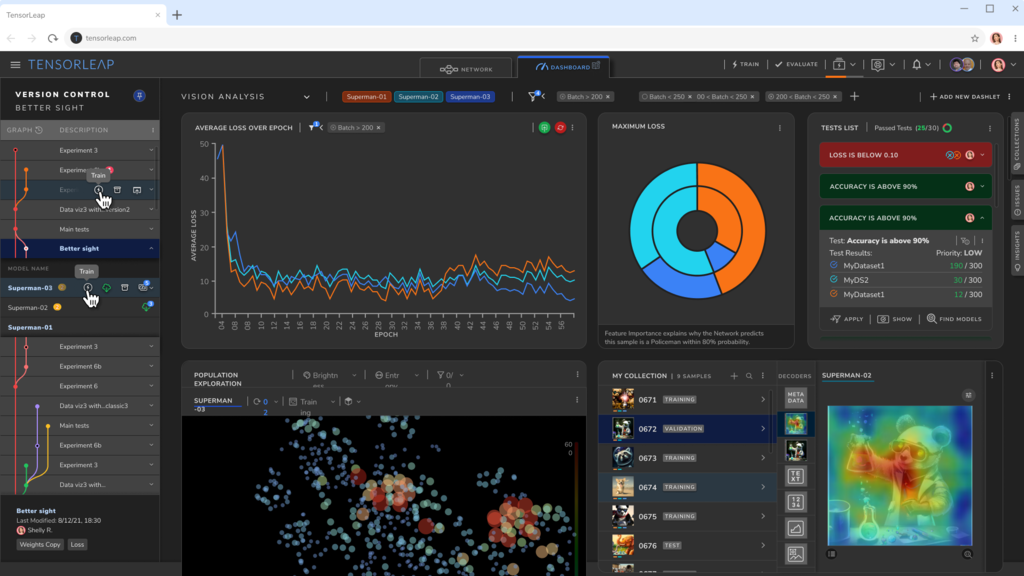Screen dimensions: 1024x576
Task: Pin the Version Control panel
Action: click(139, 96)
